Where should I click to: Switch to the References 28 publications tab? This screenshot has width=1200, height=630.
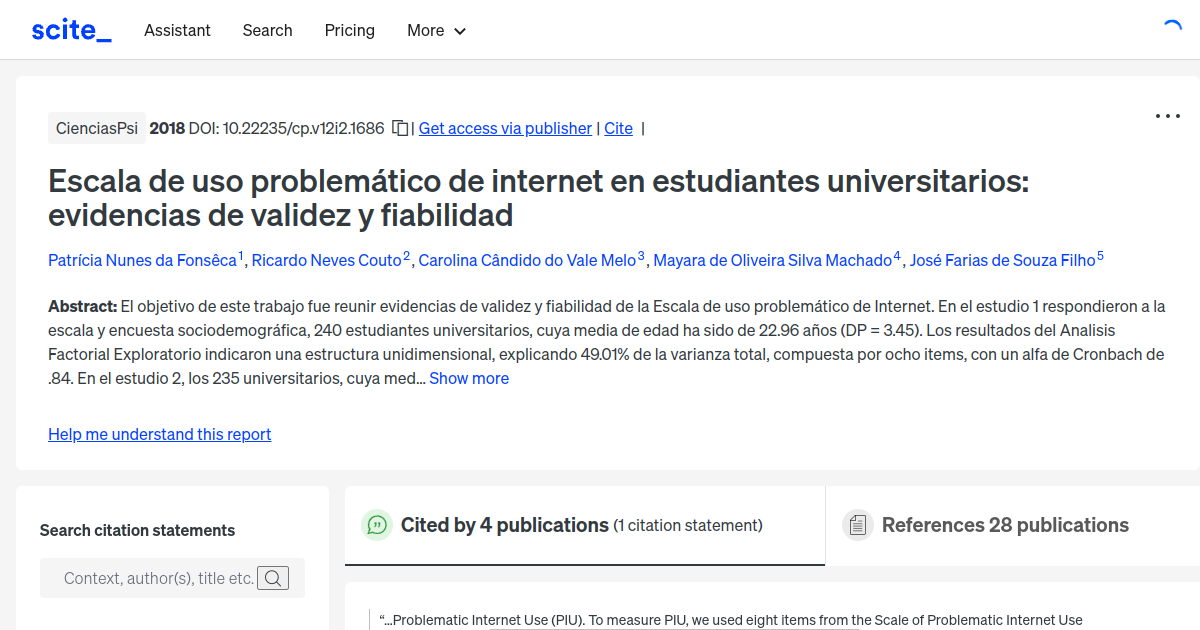1005,524
